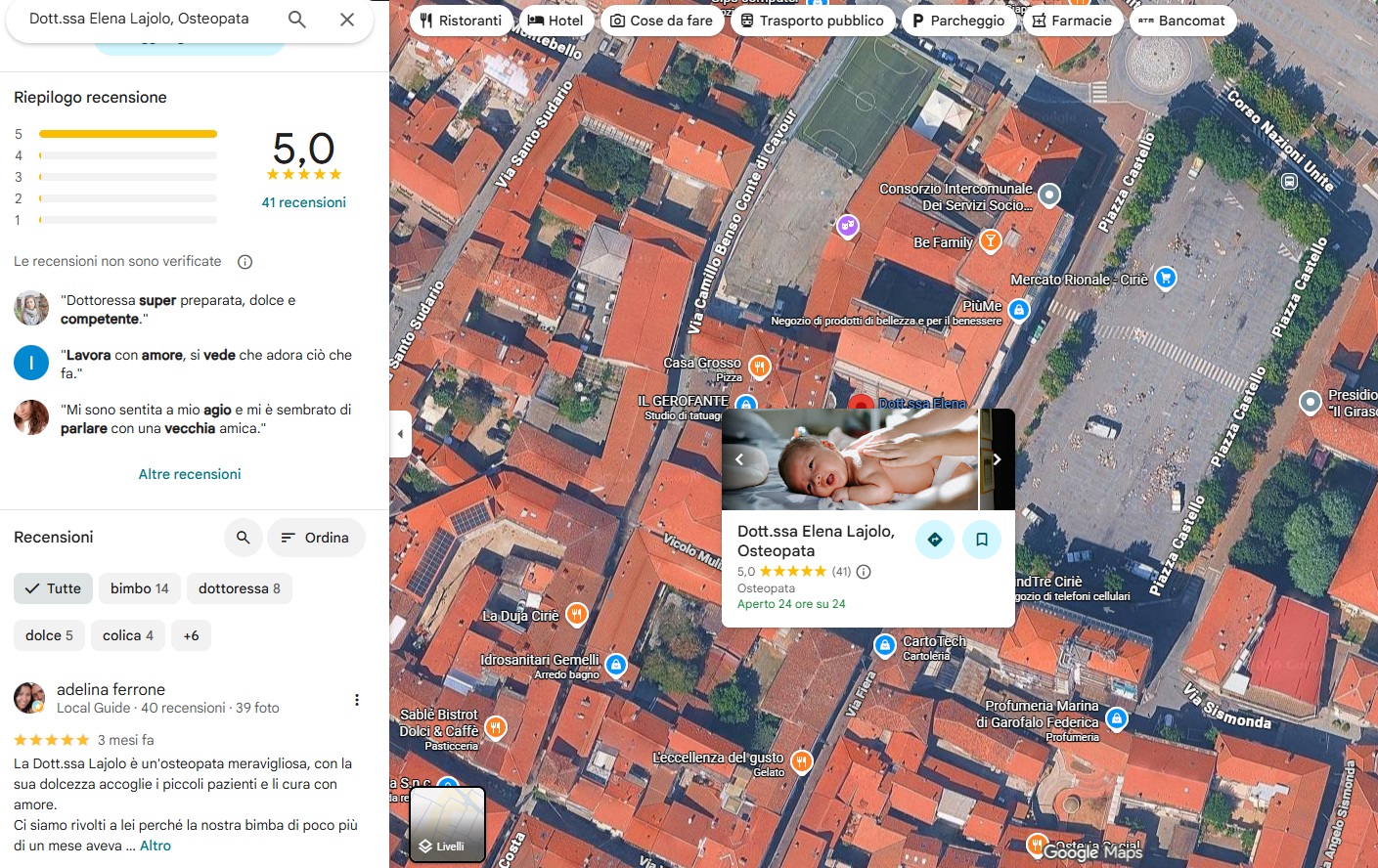The height and width of the screenshot is (868, 1378).
Task: Click the purple pin near Be Family
Action: [x=848, y=227]
